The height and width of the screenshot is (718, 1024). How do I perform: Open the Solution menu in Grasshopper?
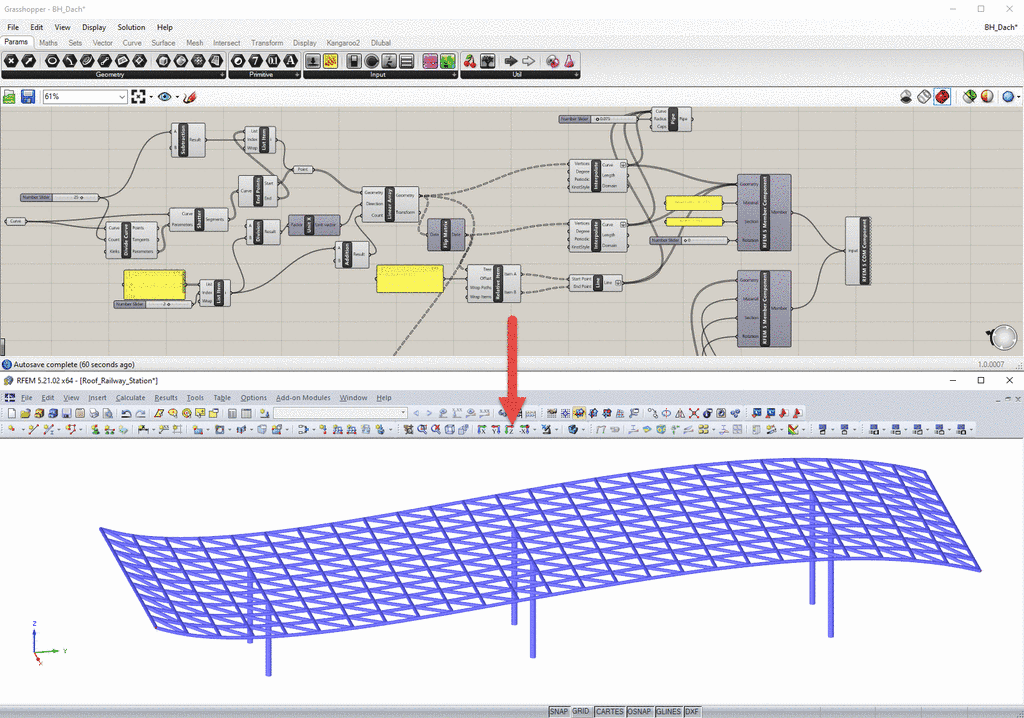click(131, 27)
